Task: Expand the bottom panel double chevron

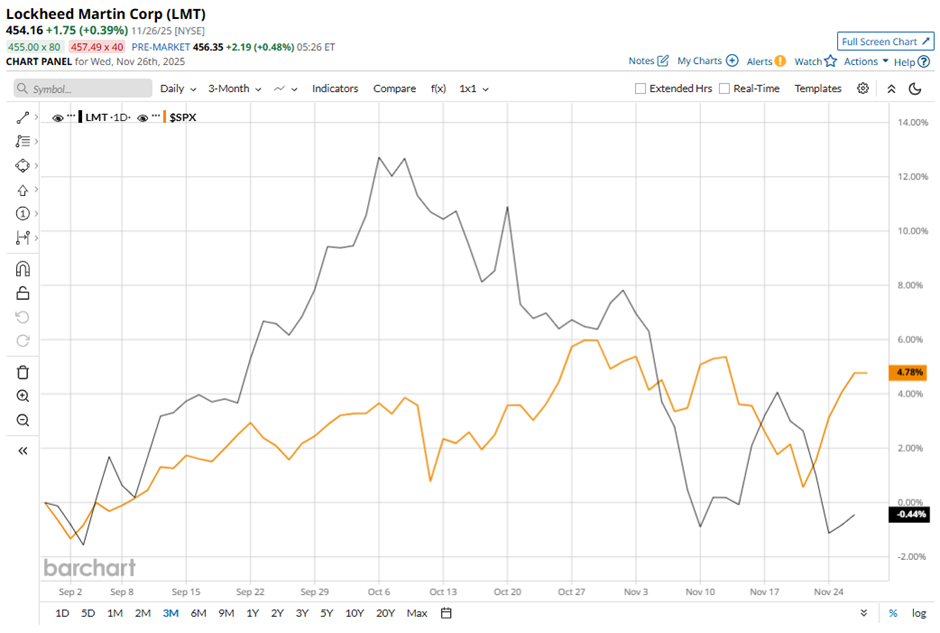Action: point(864,613)
